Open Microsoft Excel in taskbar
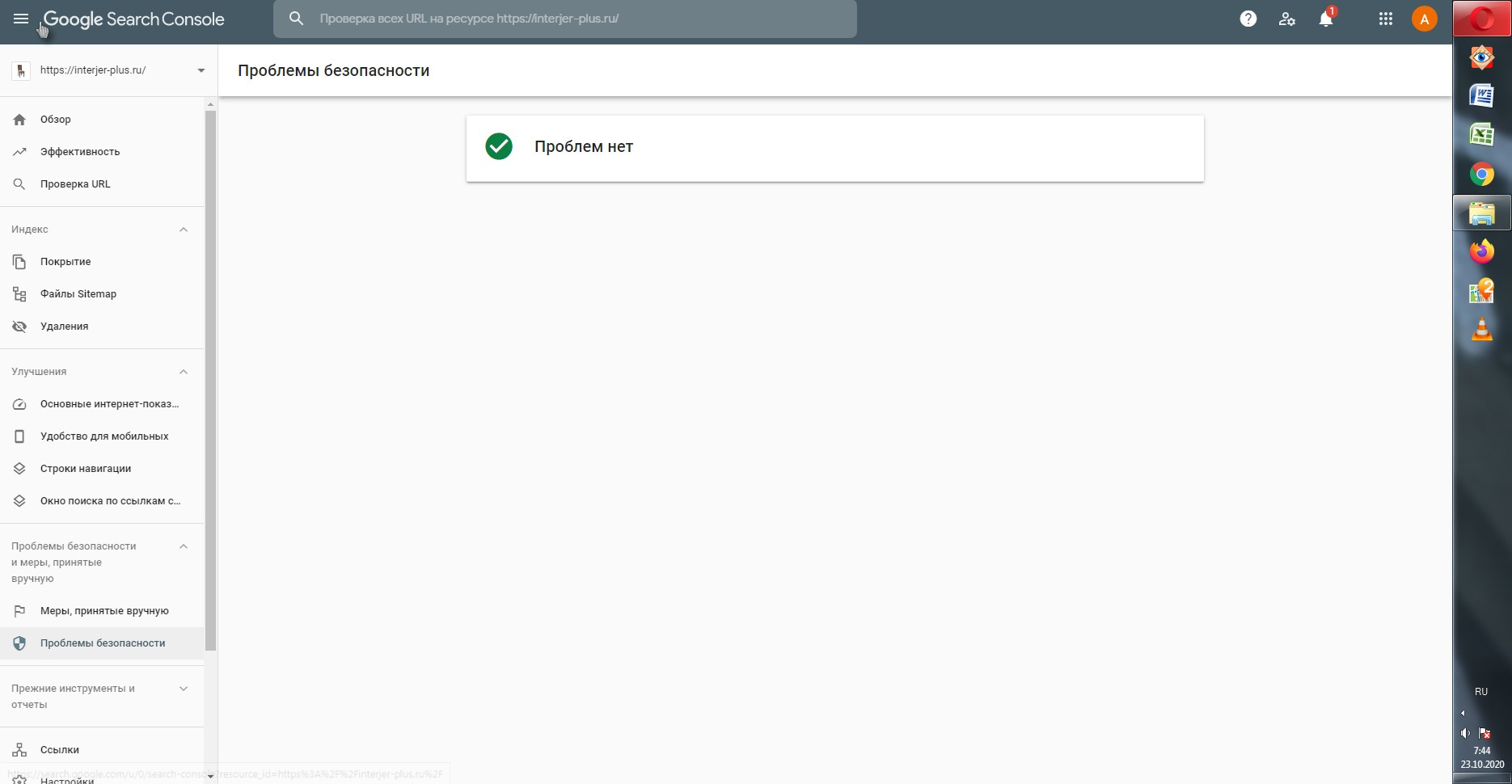This screenshot has width=1512, height=784. point(1482,135)
